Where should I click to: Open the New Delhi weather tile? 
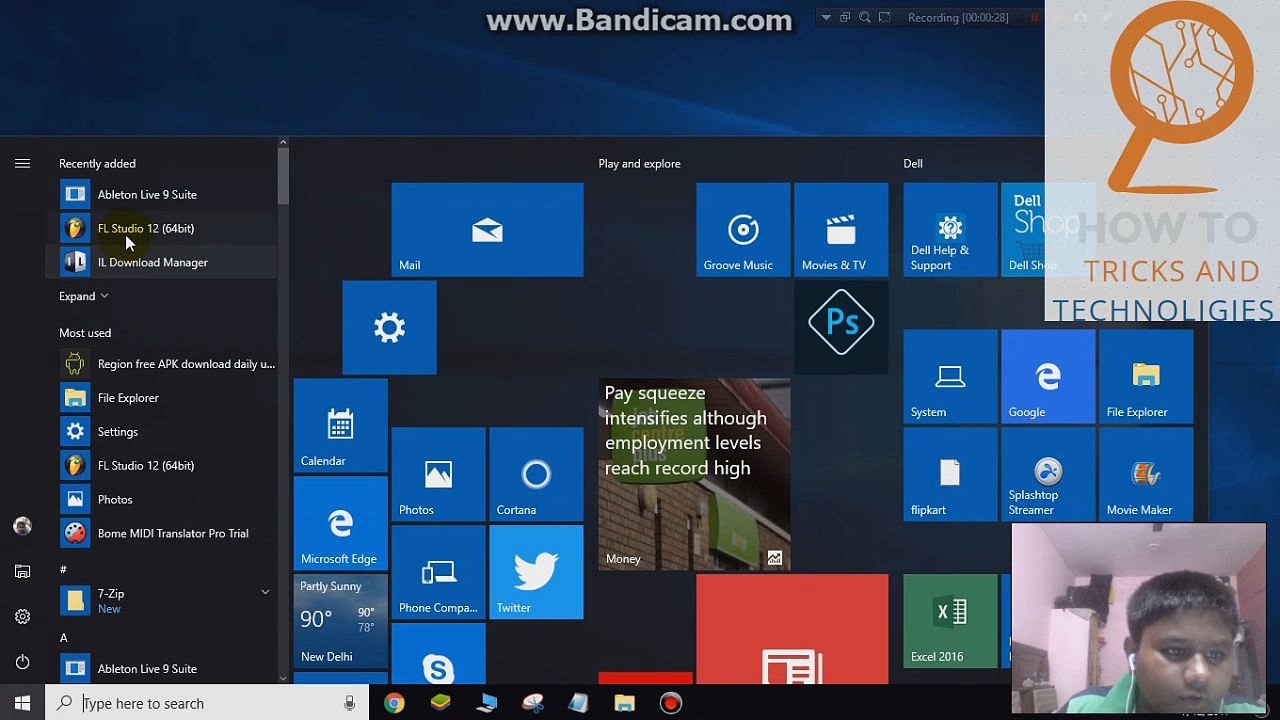(x=340, y=621)
